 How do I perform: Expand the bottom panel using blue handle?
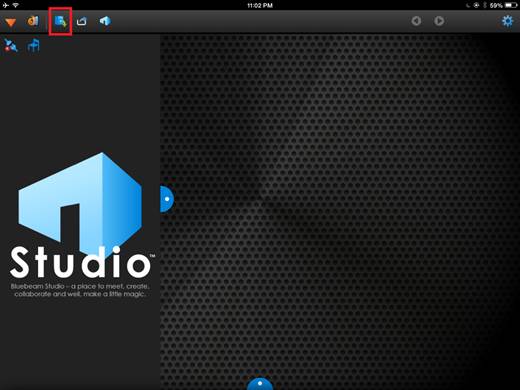tap(260, 384)
